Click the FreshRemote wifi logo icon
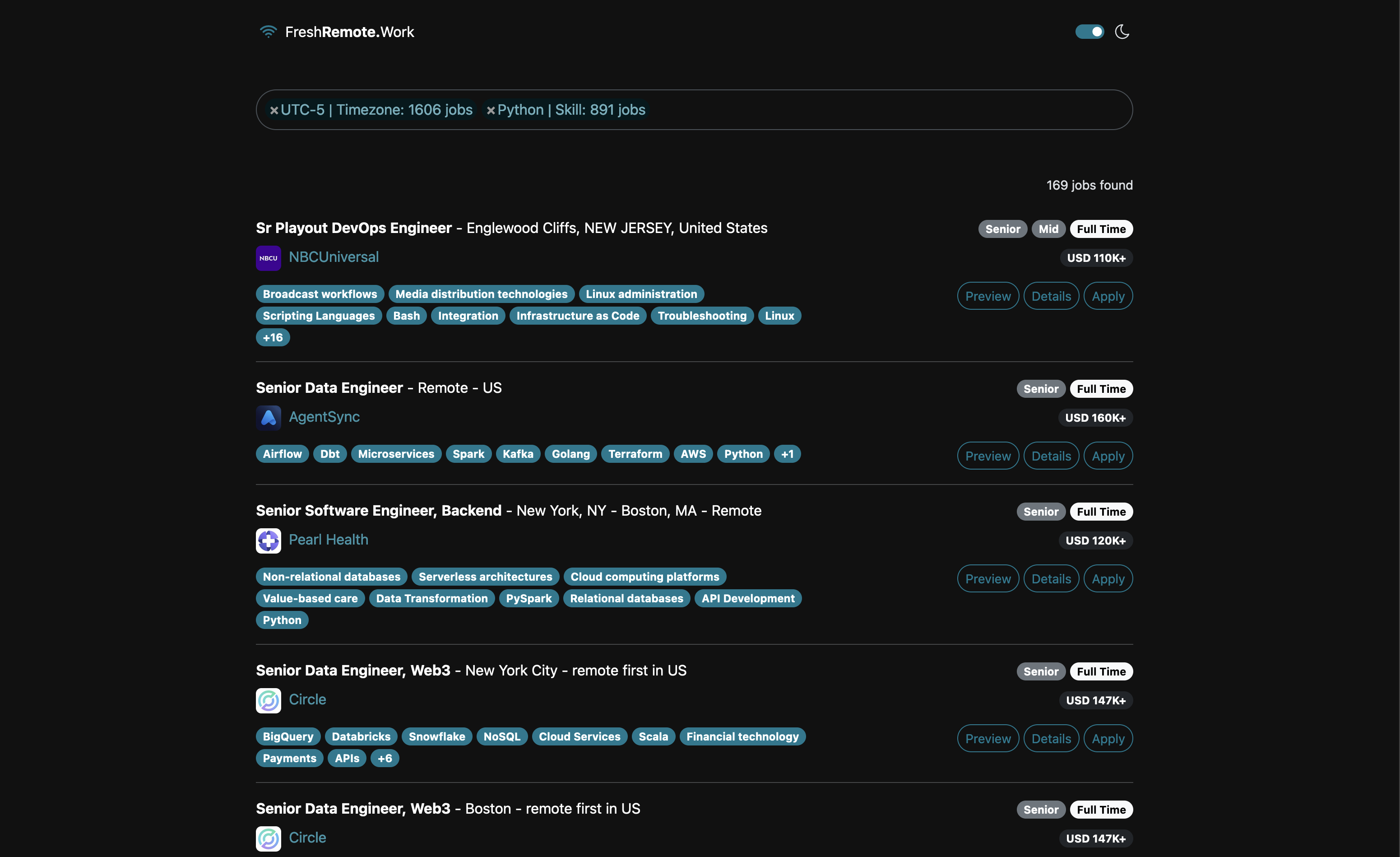The width and height of the screenshot is (1400, 857). pyautogui.click(x=268, y=32)
